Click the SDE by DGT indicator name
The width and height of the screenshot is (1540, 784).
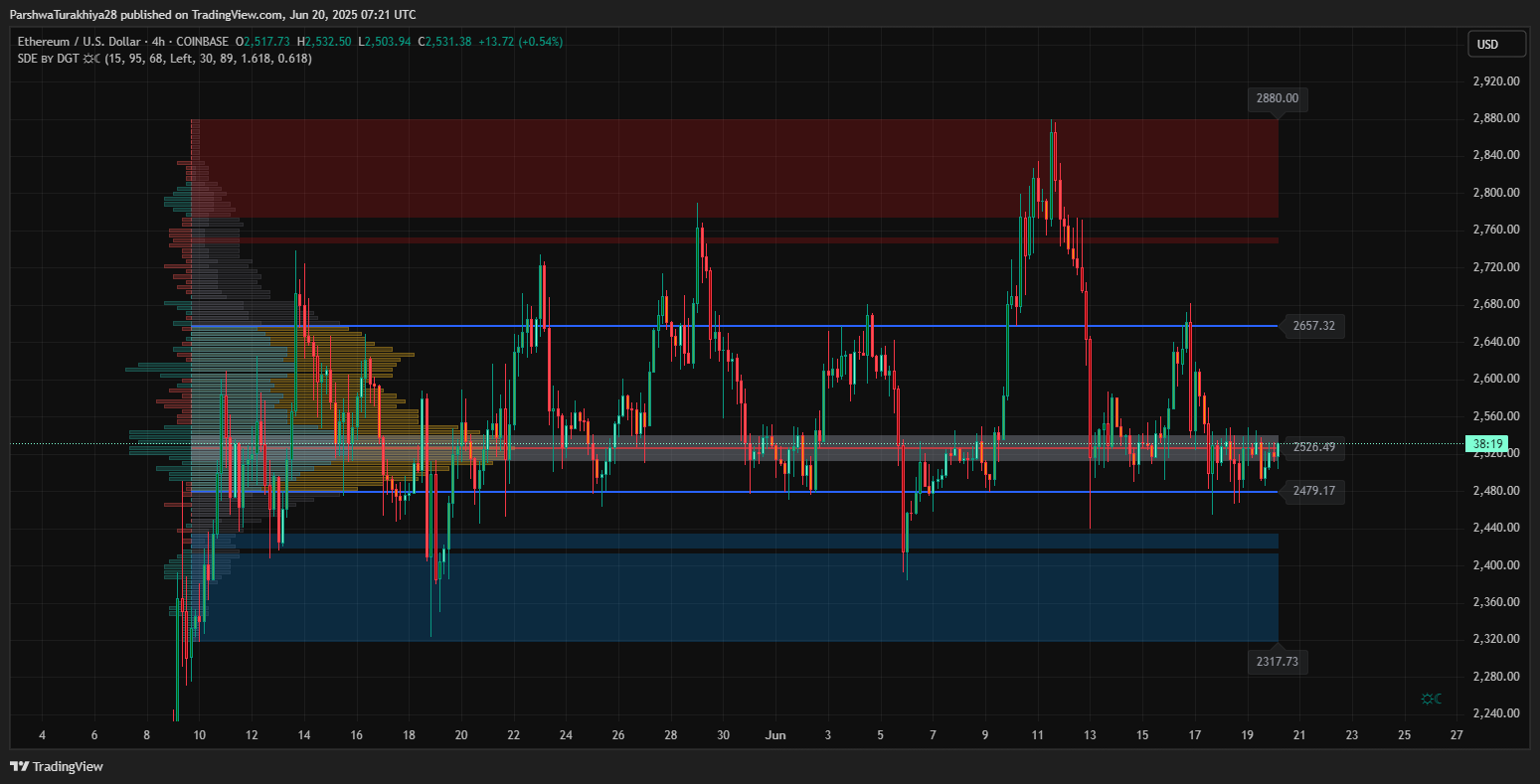pos(48,59)
